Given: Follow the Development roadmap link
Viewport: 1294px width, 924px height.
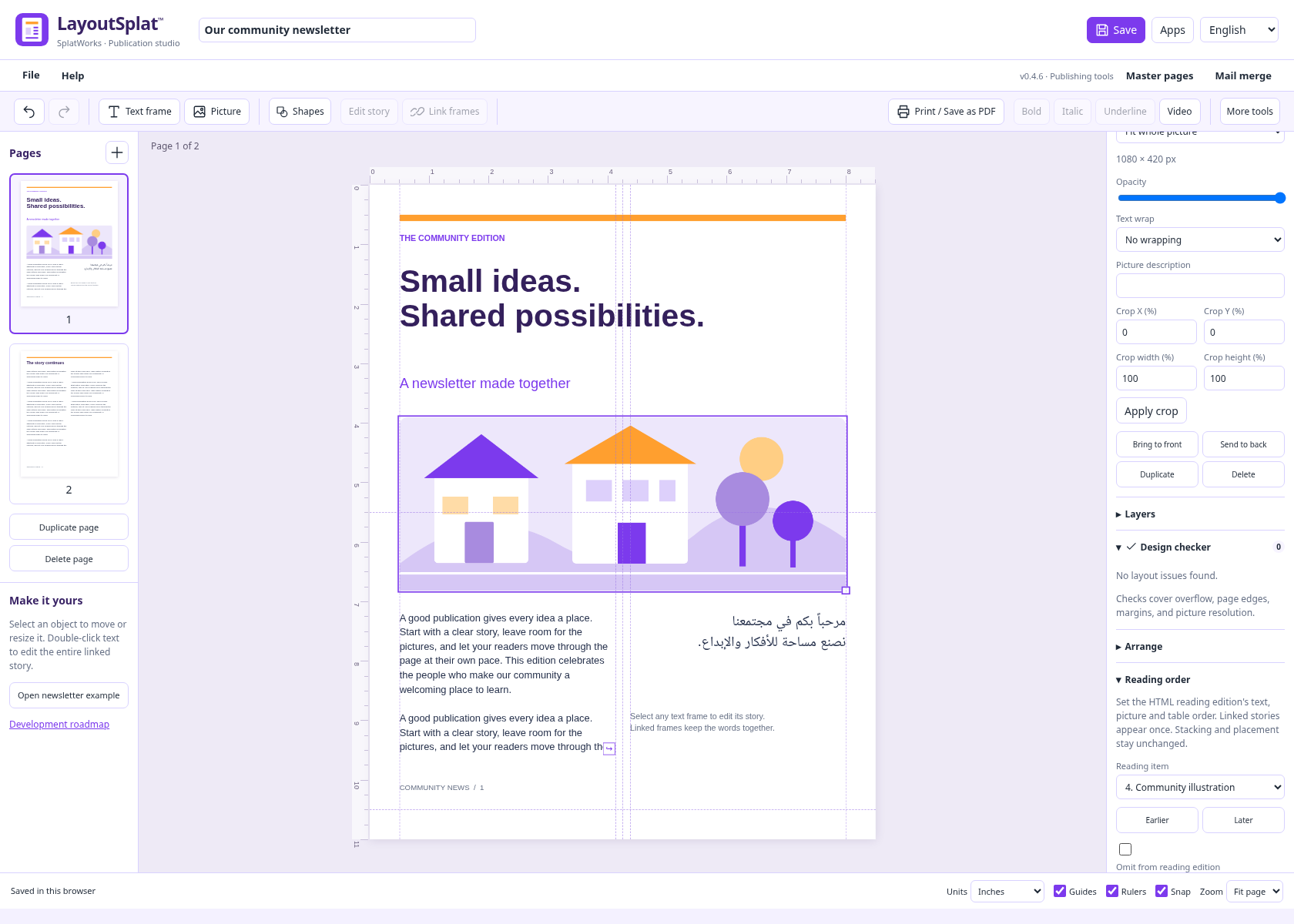Looking at the screenshot, I should (59, 725).
